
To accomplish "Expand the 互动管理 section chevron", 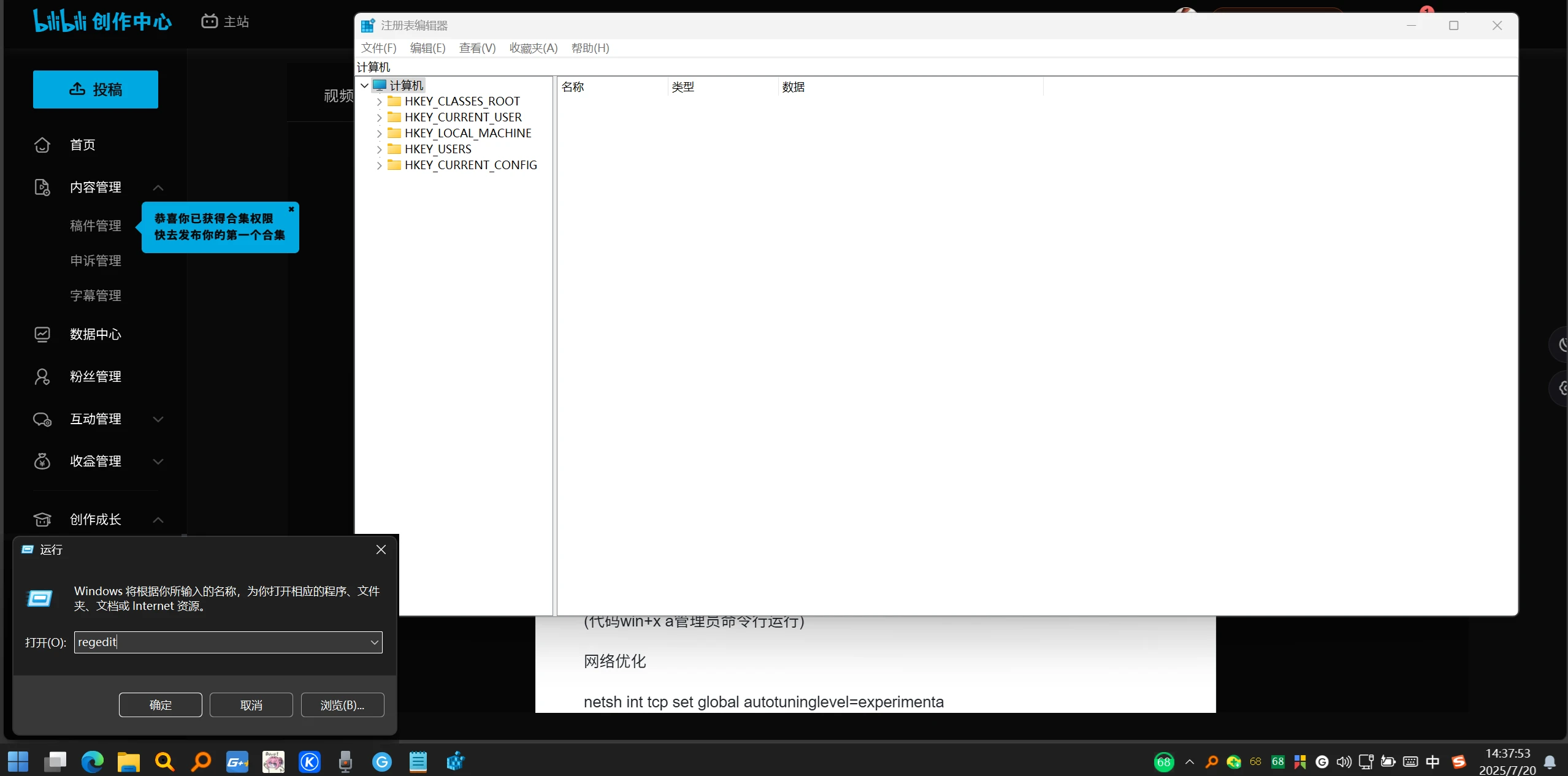I will point(158,419).
